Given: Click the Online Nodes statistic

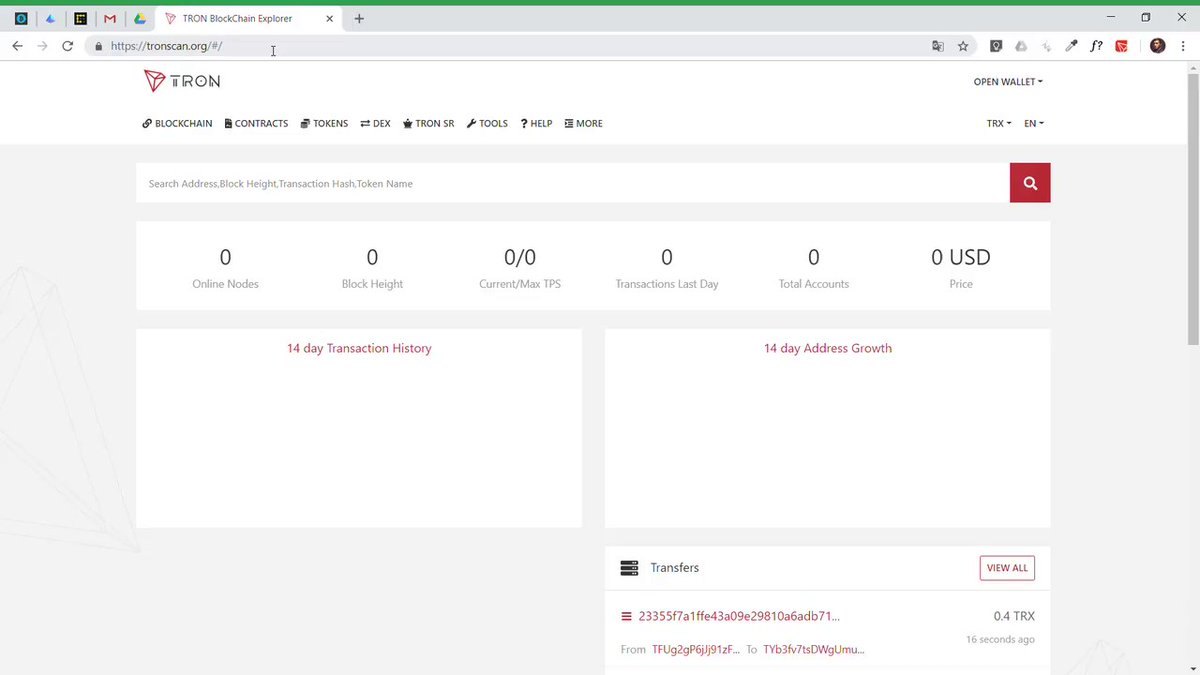Looking at the screenshot, I should 225,268.
